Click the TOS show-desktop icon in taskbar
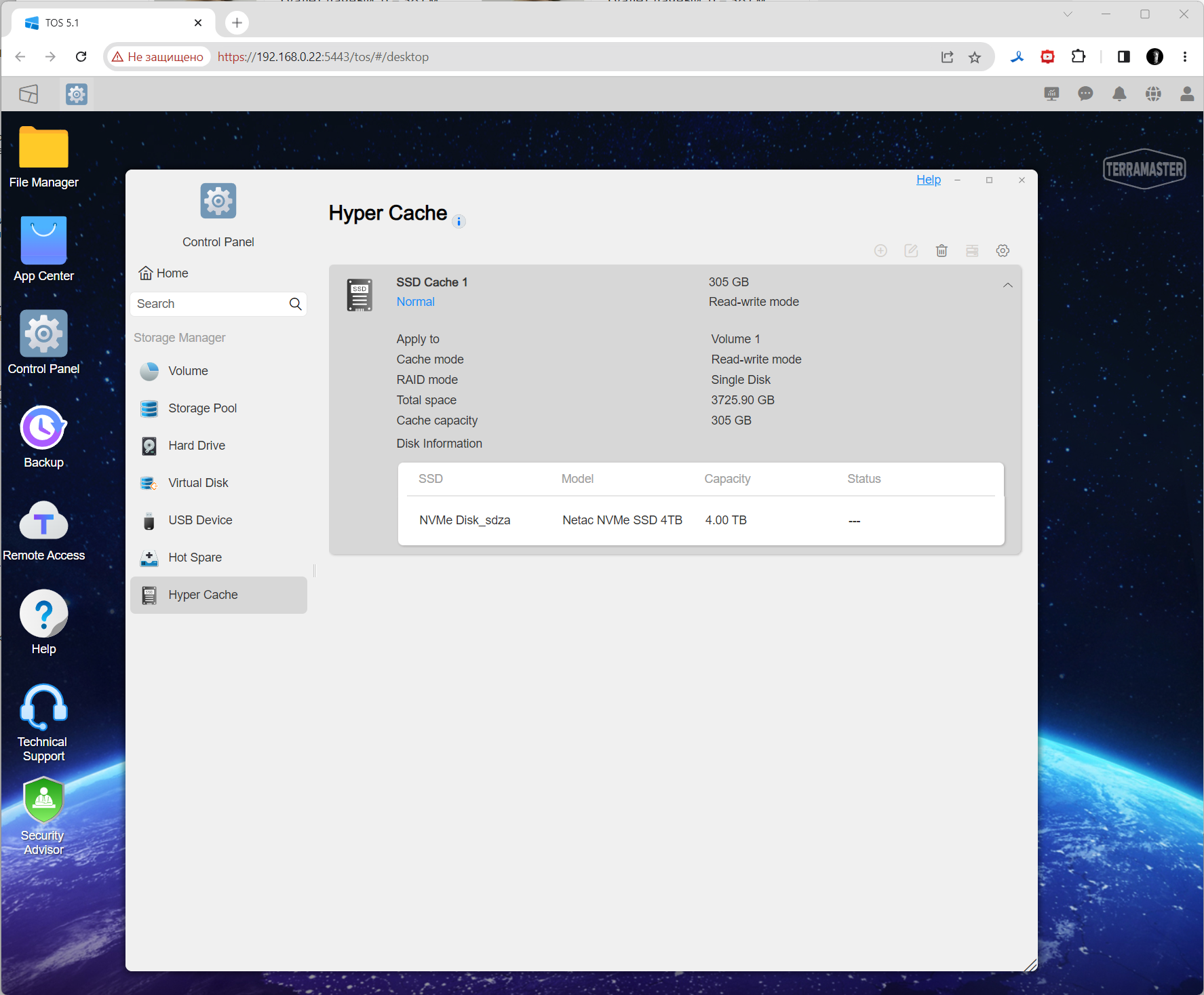Screen dimensions: 1204x995 (x=28, y=94)
